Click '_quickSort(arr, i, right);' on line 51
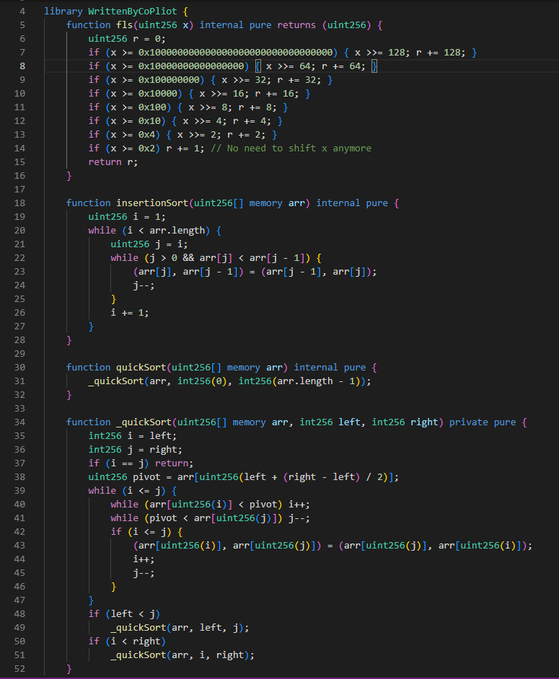Screen dimensions: 559x679 [182, 655]
